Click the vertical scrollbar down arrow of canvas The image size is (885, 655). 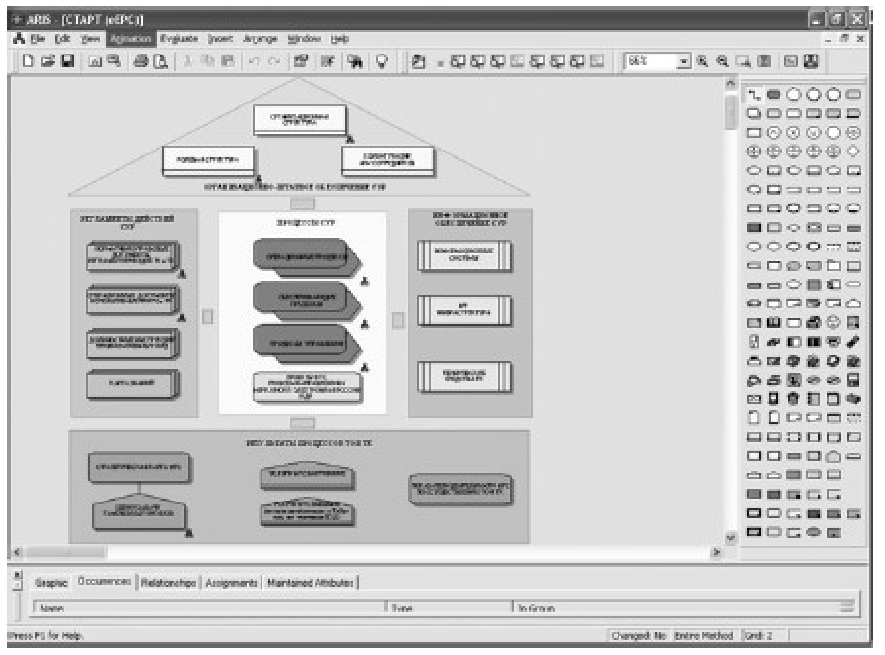pyautogui.click(x=730, y=538)
